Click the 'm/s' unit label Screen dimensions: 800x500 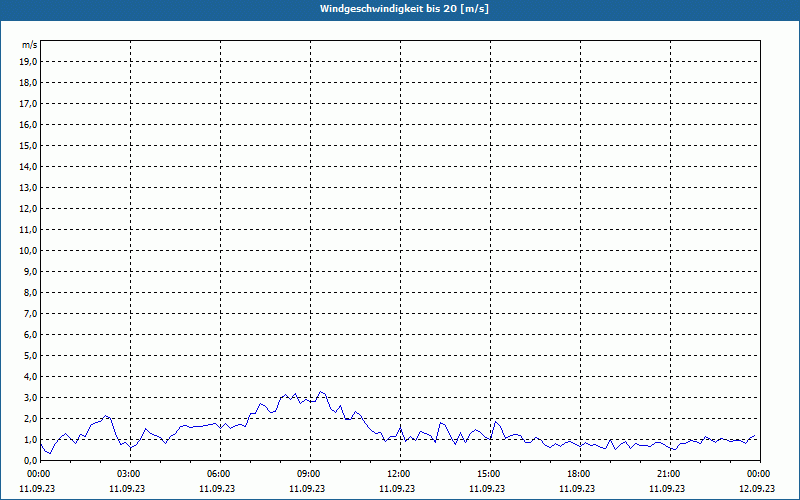coord(30,45)
